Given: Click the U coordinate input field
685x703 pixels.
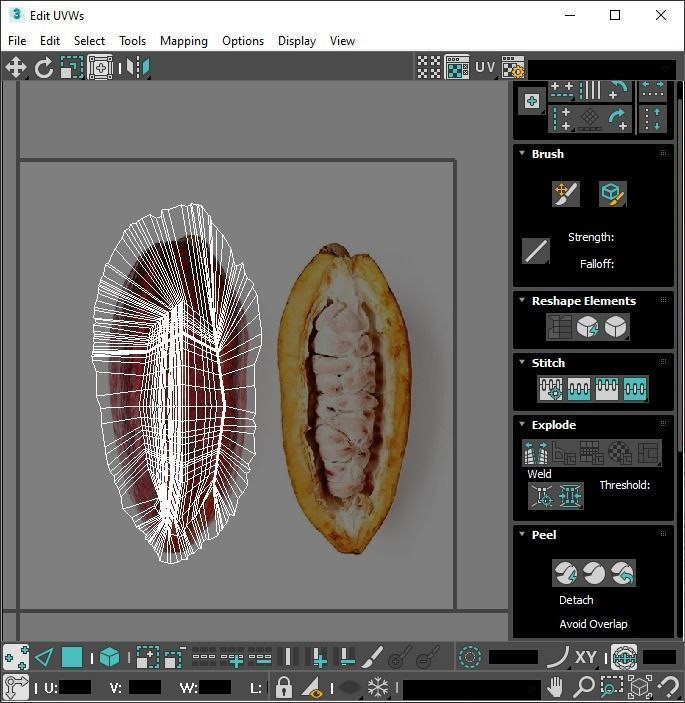Looking at the screenshot, I should coord(74,687).
